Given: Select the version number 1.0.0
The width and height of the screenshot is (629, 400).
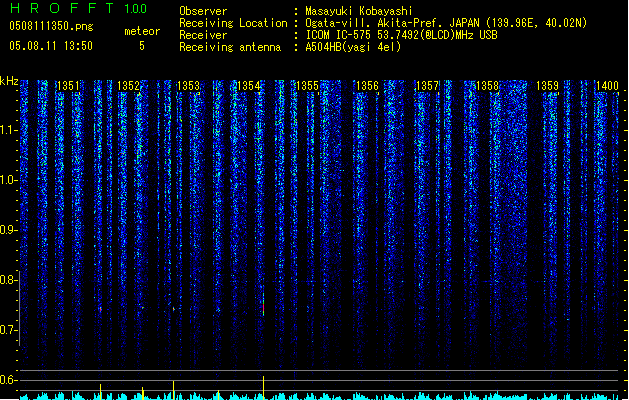Looking at the screenshot, I should click(136, 9).
